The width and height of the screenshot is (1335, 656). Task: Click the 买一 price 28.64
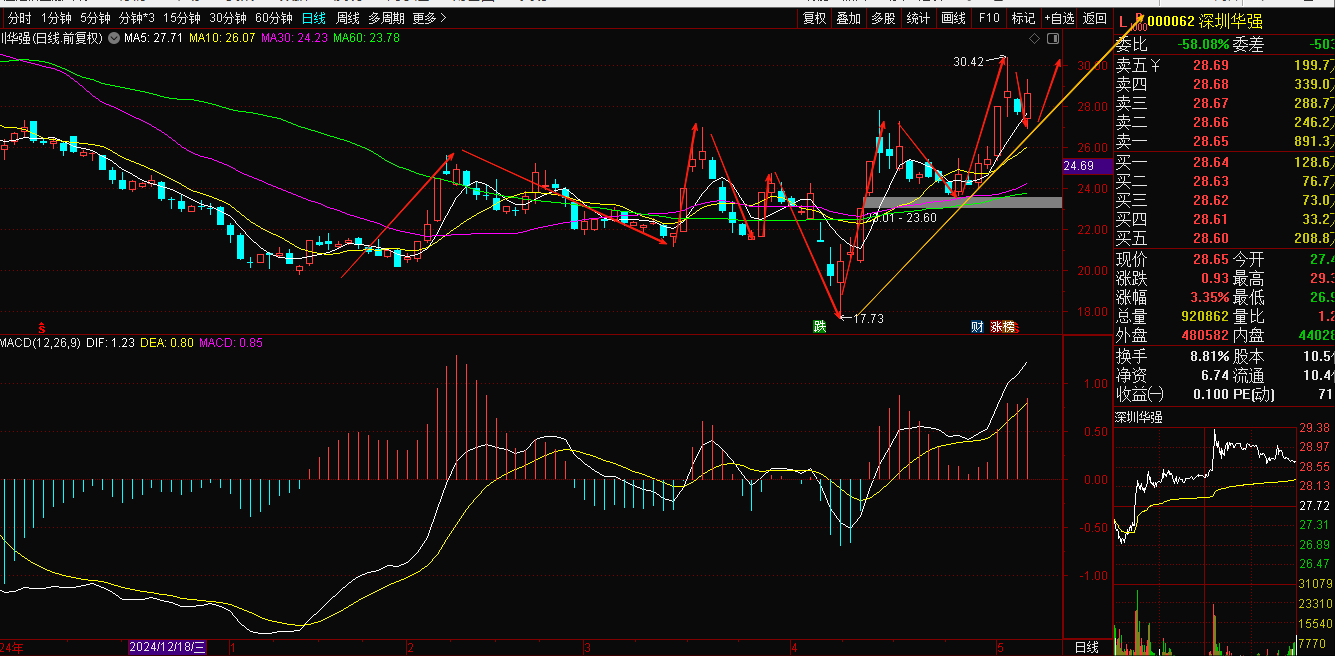(1210, 162)
